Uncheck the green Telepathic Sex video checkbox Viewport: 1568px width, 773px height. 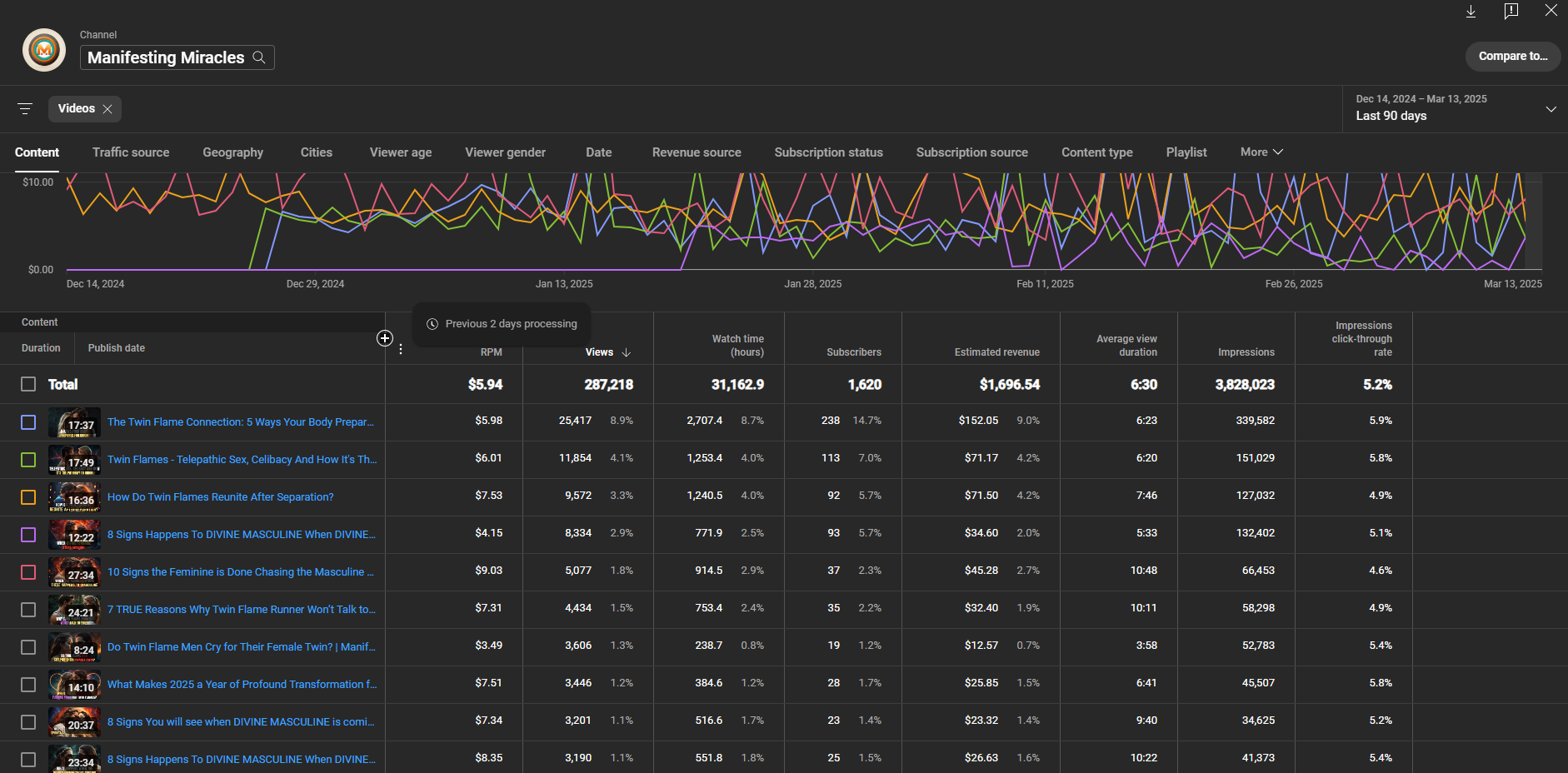pyautogui.click(x=28, y=460)
